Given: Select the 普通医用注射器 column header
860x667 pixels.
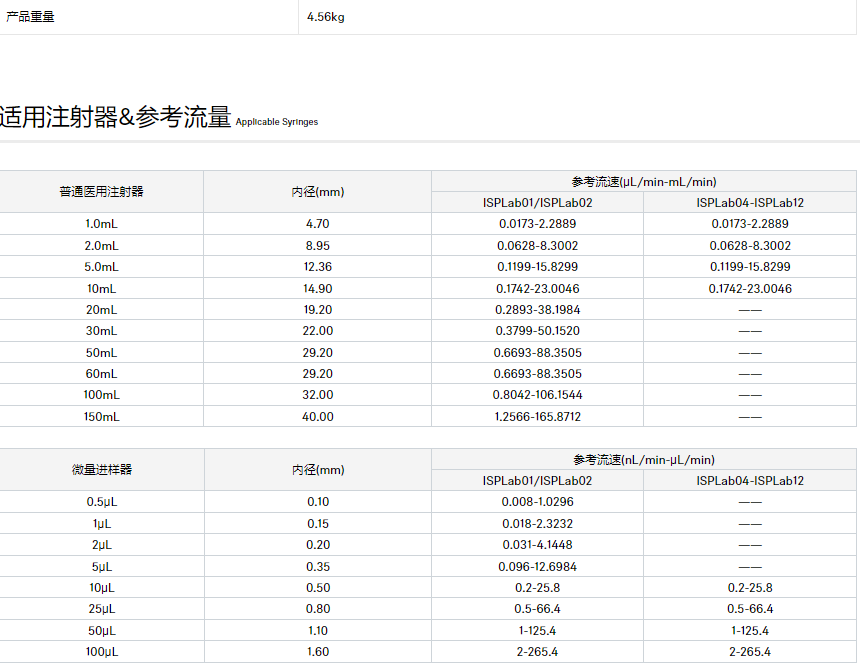Looking at the screenshot, I should point(101,191).
